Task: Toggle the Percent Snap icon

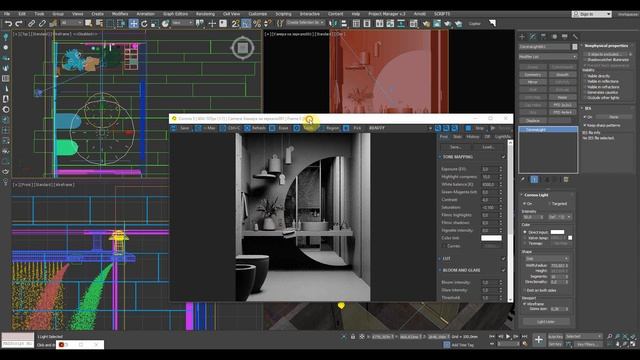Action: click(x=257, y=24)
